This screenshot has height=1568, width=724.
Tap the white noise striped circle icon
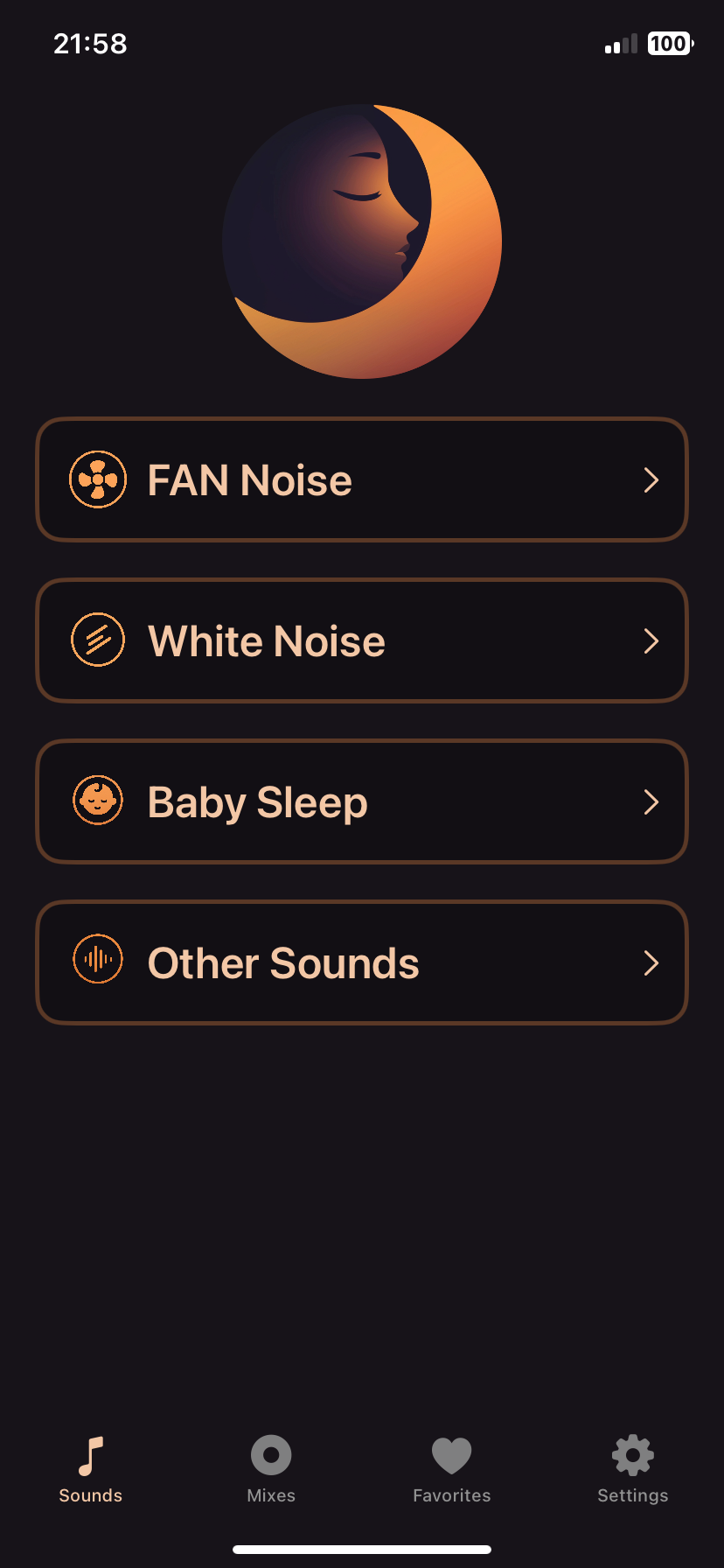click(98, 640)
